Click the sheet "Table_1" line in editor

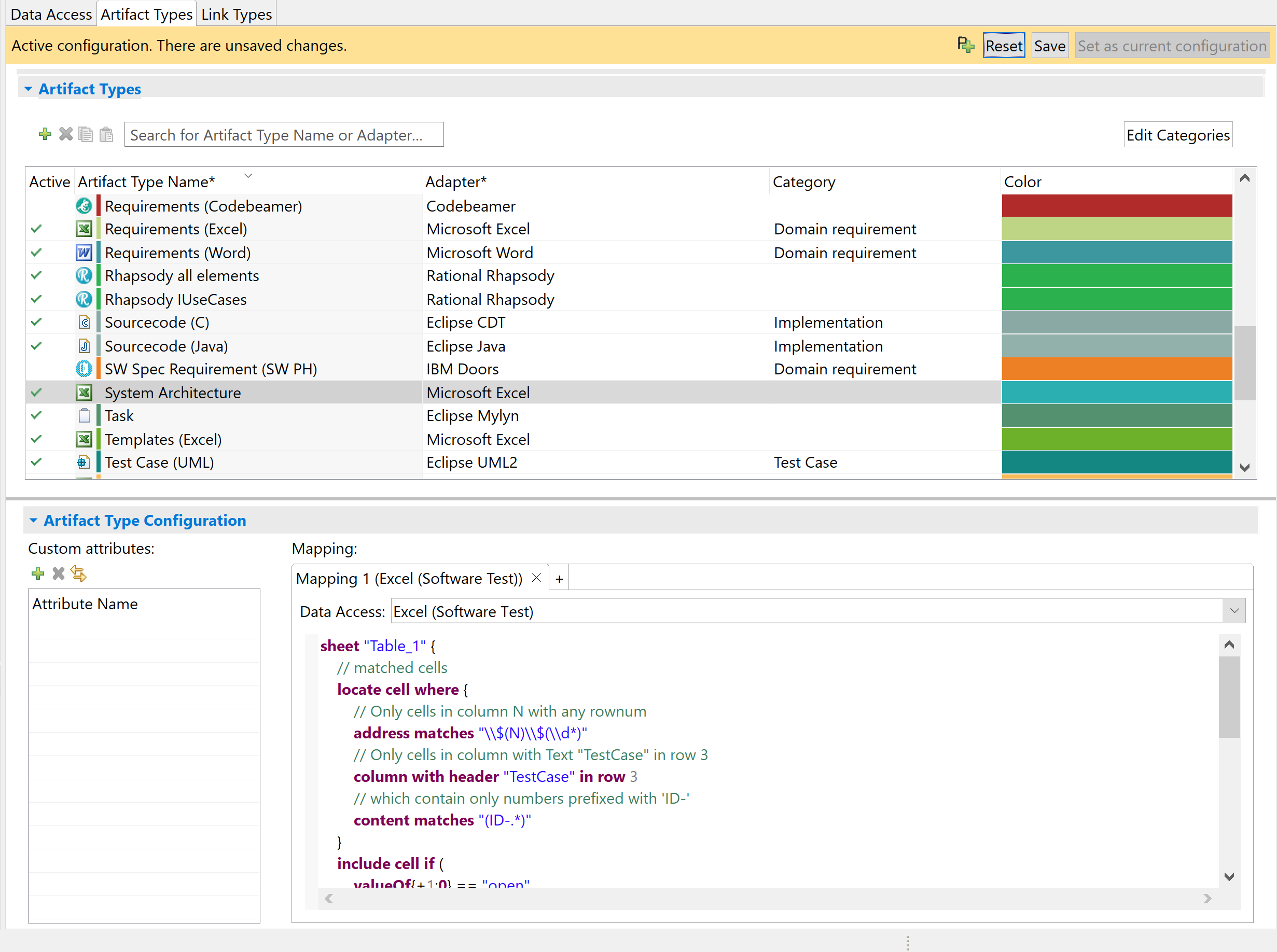pyautogui.click(x=378, y=646)
